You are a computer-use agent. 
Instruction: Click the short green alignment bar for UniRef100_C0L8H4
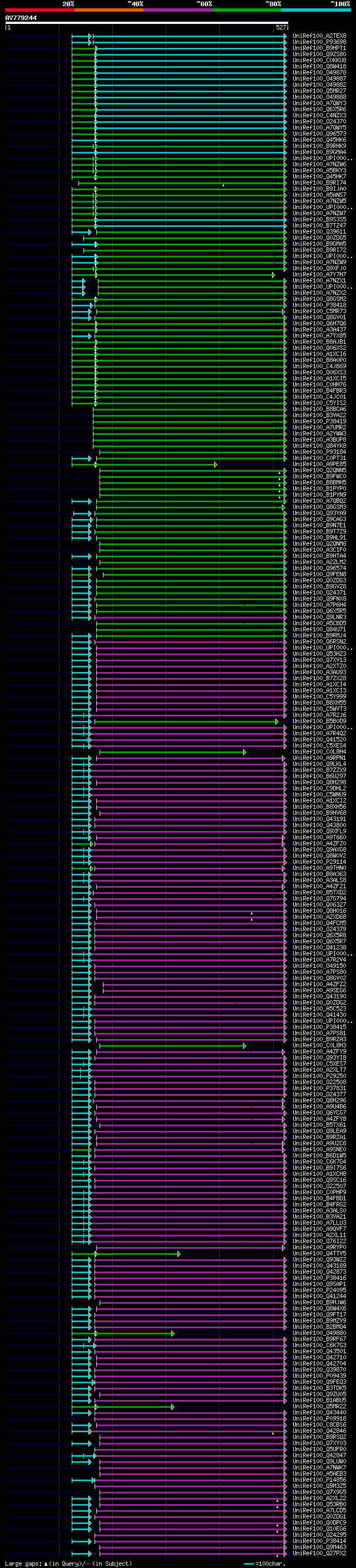[x=173, y=753]
